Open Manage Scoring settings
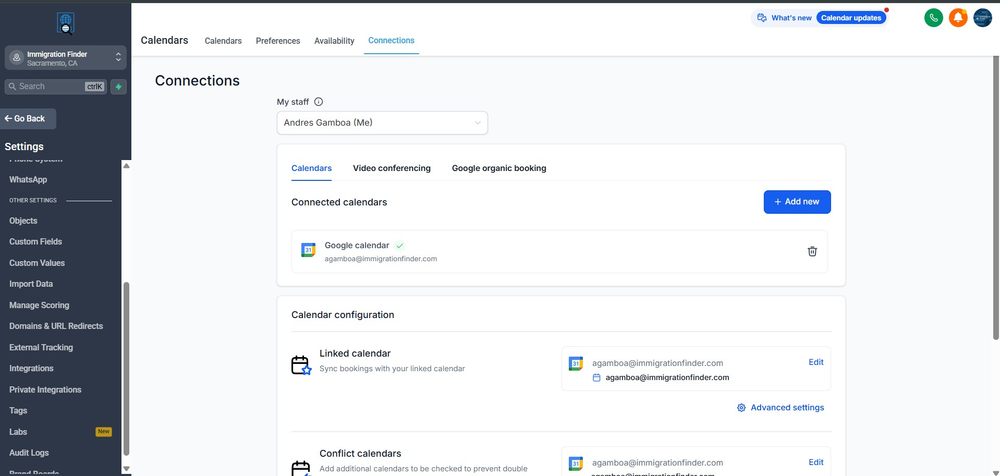The image size is (1000, 476). pos(40,305)
